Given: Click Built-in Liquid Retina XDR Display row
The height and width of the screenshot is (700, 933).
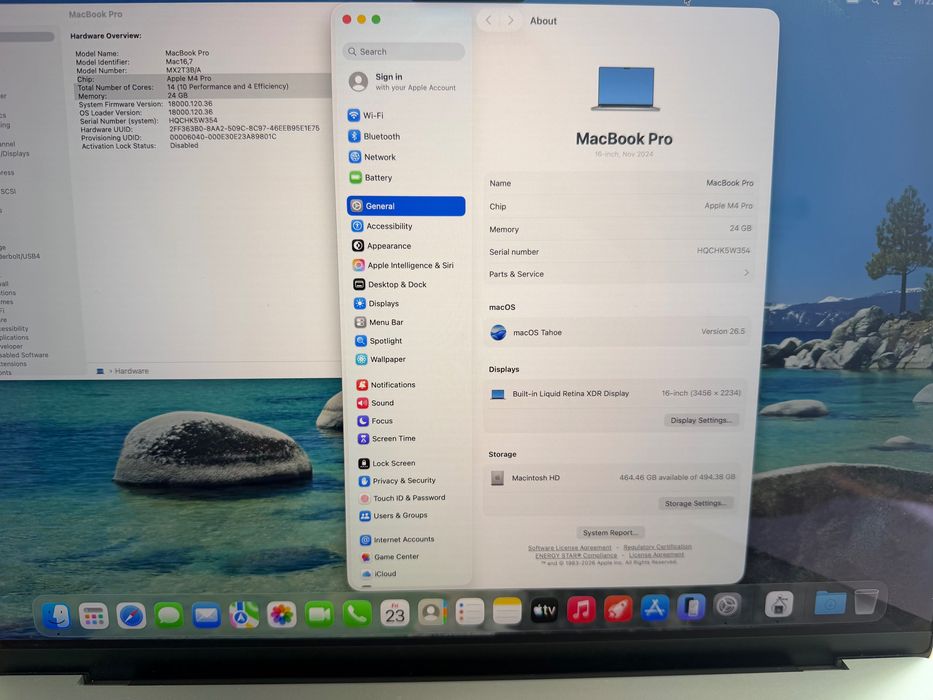Looking at the screenshot, I should 615,393.
